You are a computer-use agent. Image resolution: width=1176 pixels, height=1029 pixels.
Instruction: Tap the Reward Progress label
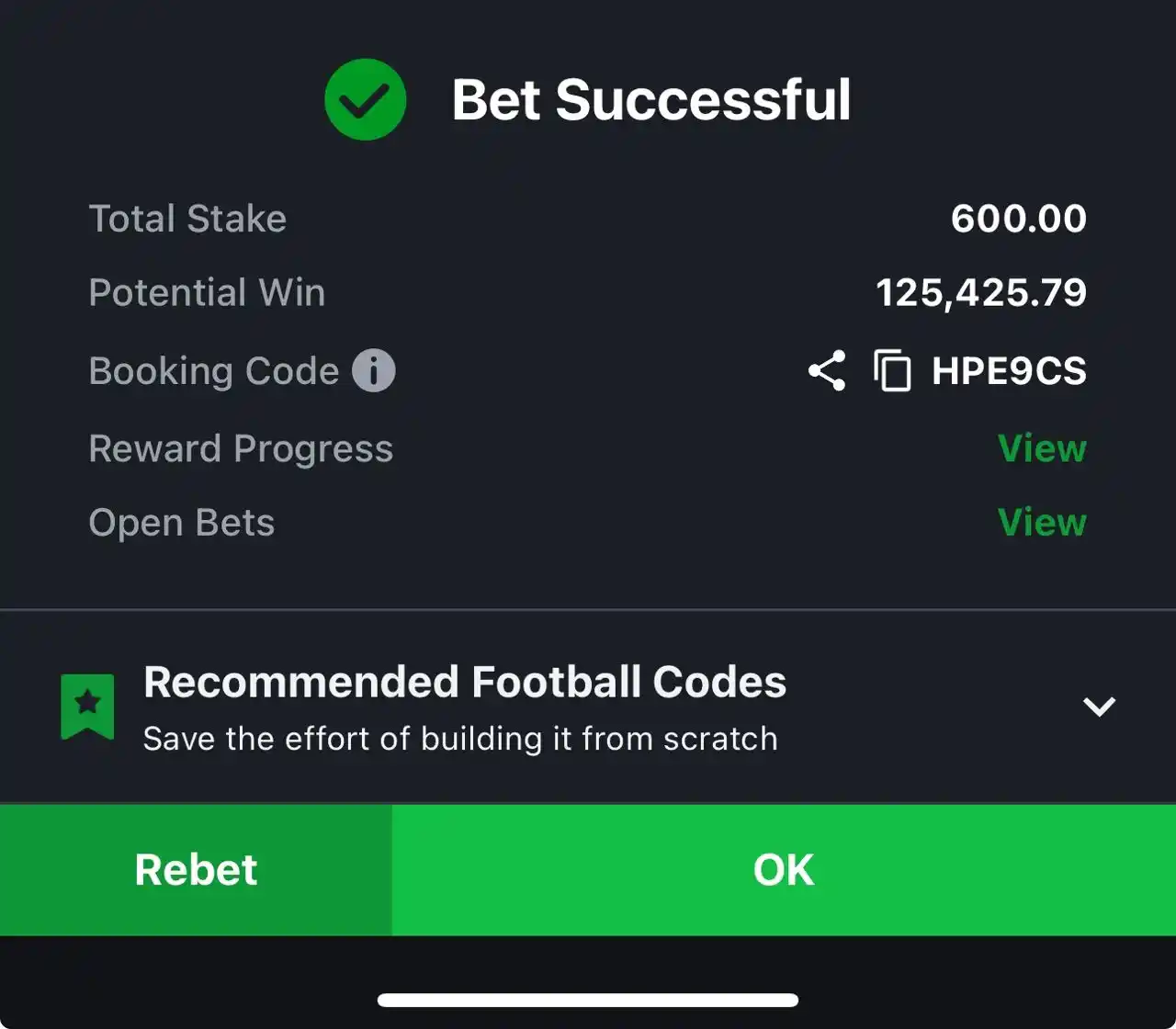pyautogui.click(x=241, y=449)
